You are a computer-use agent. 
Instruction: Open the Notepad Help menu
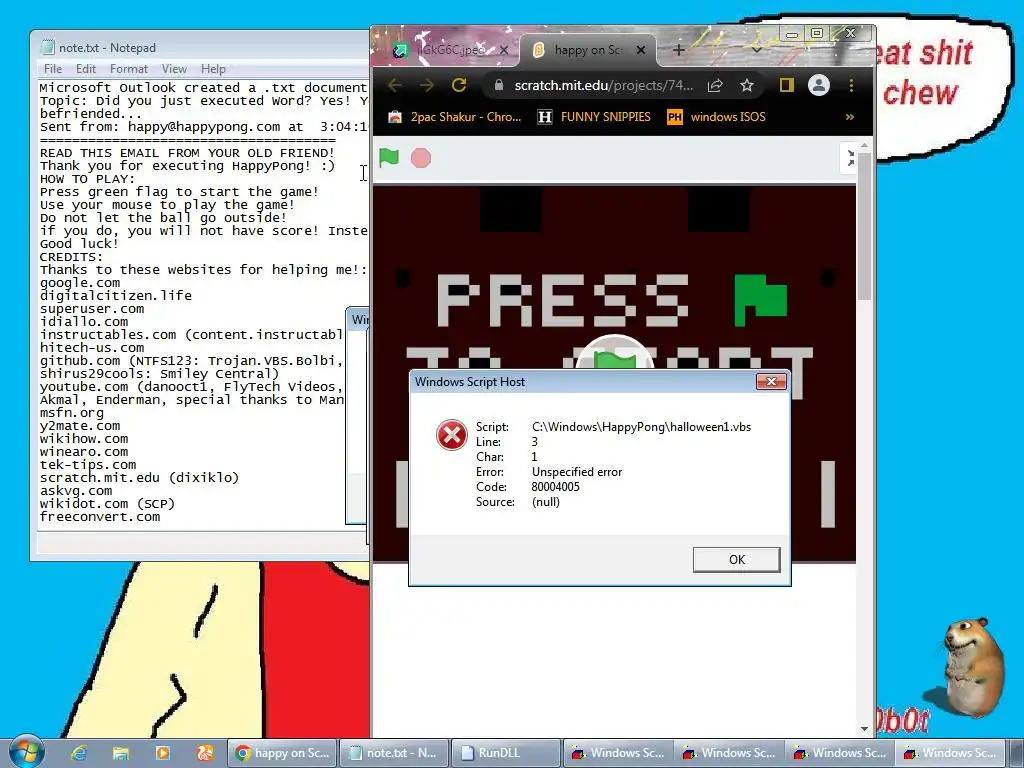213,69
